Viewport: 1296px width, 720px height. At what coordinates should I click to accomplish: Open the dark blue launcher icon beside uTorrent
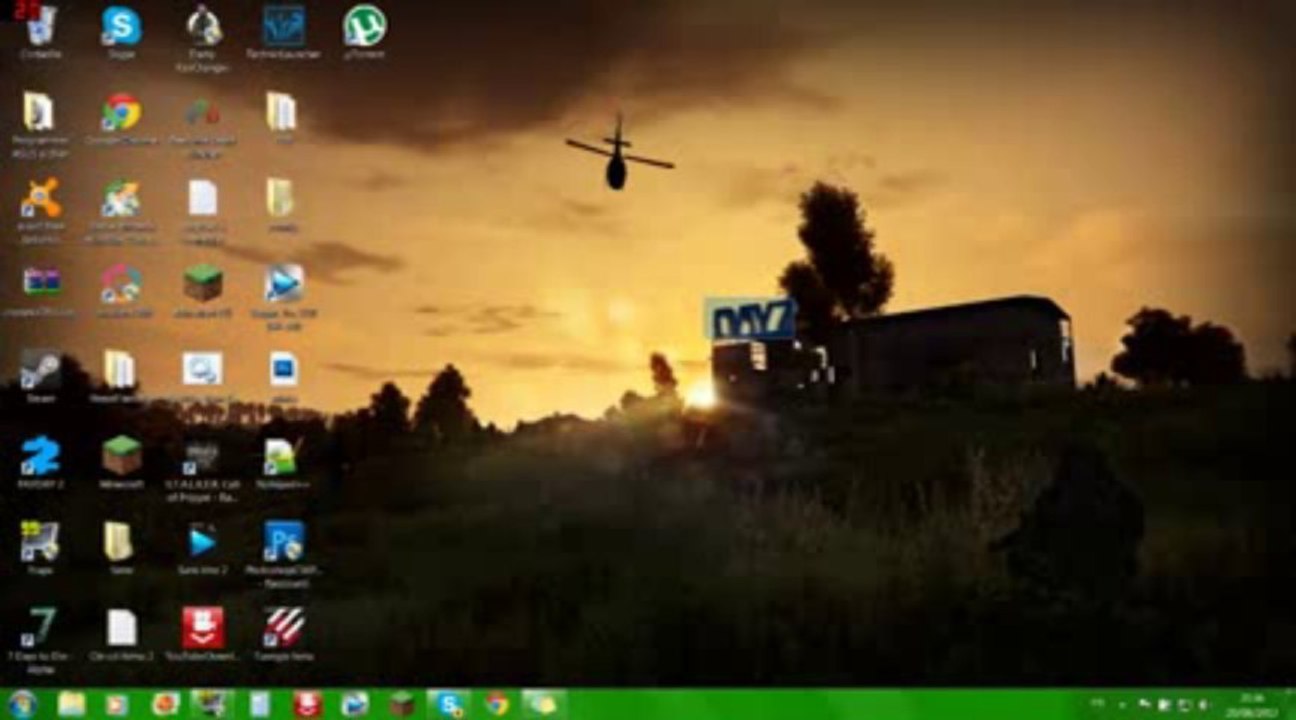coord(283,26)
